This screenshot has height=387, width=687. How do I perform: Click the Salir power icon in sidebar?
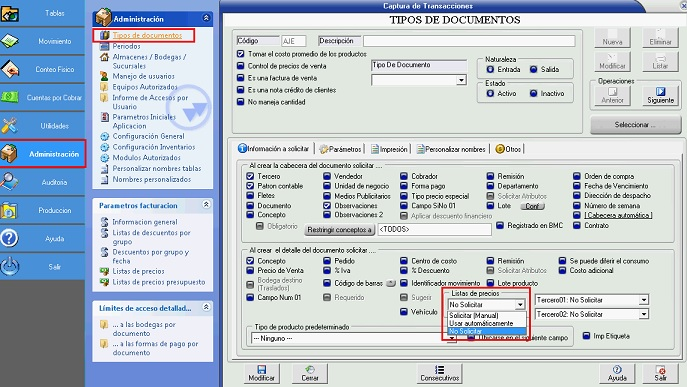click(10, 266)
